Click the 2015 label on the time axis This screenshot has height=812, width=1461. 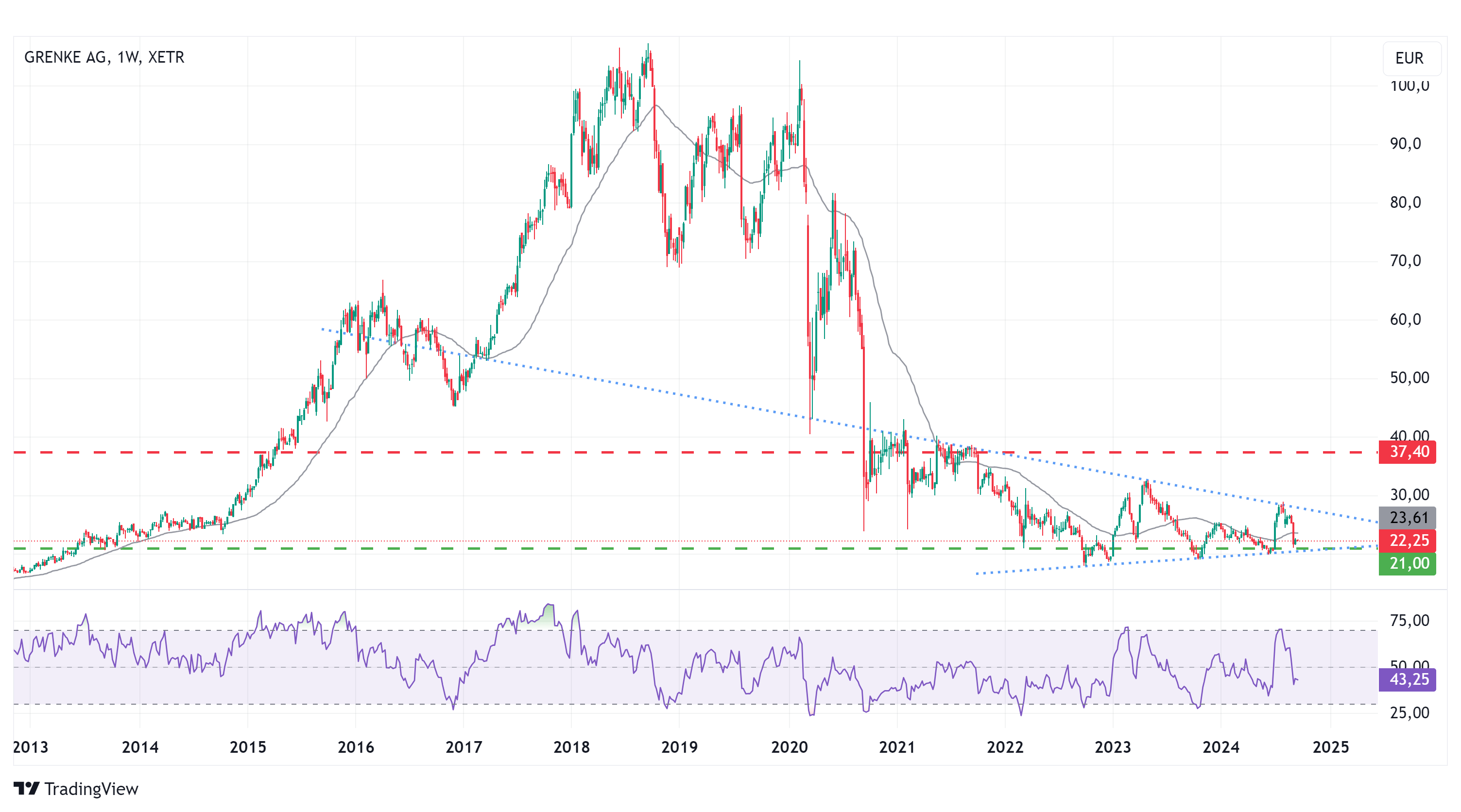point(248,747)
